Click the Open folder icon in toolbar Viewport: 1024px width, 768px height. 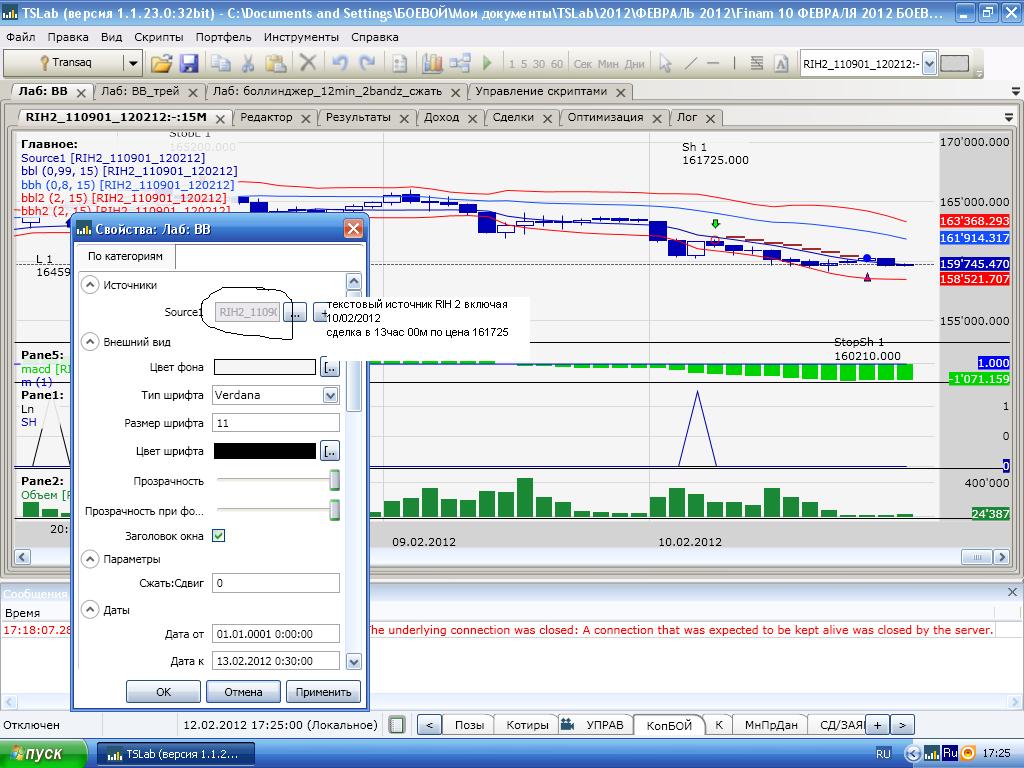[x=161, y=64]
